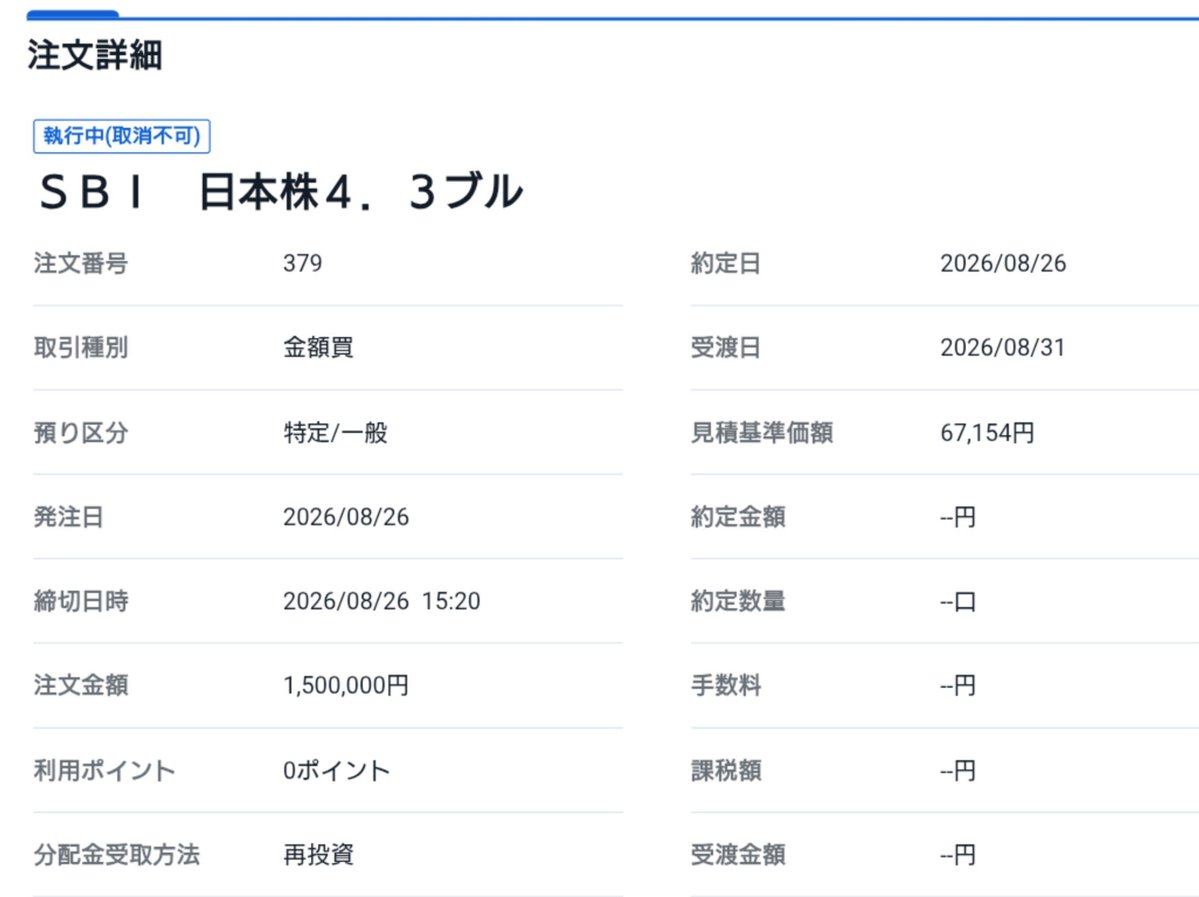This screenshot has width=1199, height=897.
Task: Click the 約定日 label
Action: coord(725,263)
